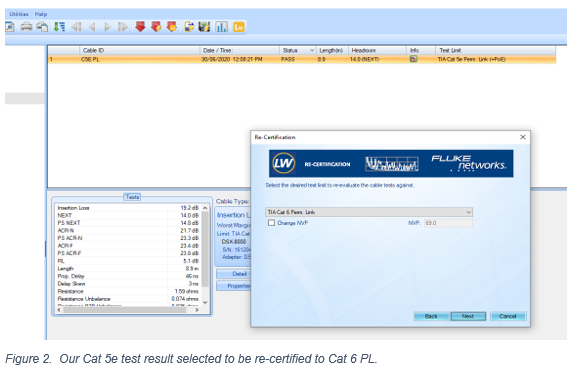Open the TIA Cat 6 Perm. Link dropdown
Screen dimensions: 576x371
click(x=368, y=212)
